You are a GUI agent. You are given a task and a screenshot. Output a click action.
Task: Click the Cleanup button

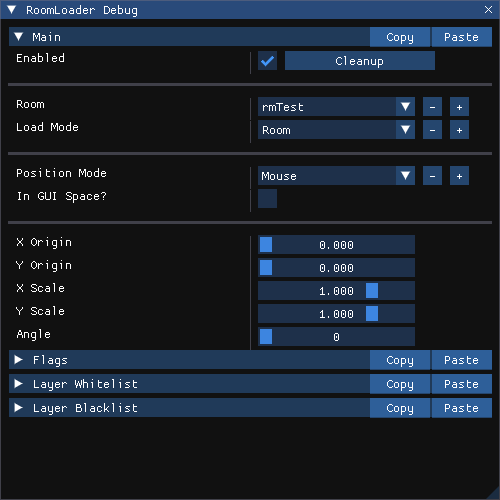click(x=360, y=61)
